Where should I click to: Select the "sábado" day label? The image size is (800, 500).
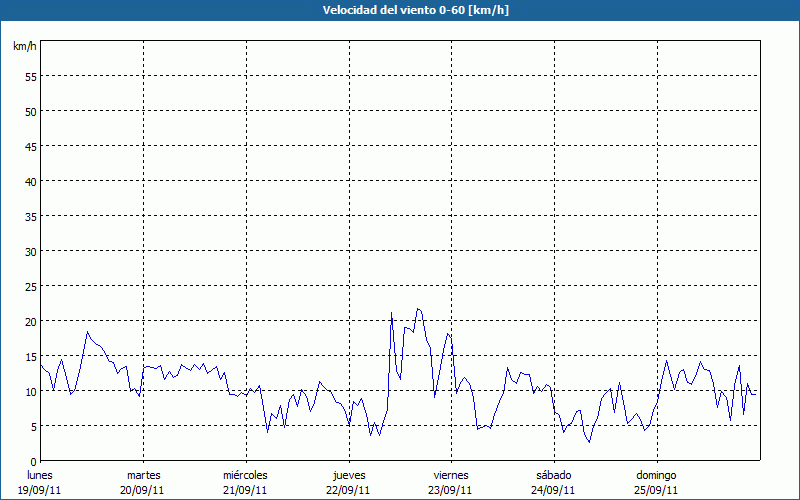[553, 475]
